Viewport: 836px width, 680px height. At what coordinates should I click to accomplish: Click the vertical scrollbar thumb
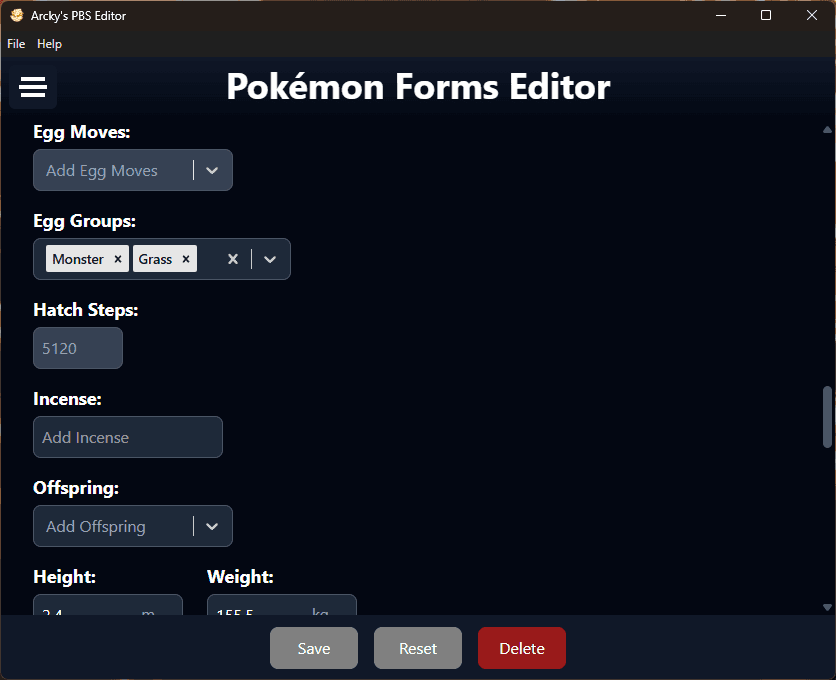click(x=827, y=416)
